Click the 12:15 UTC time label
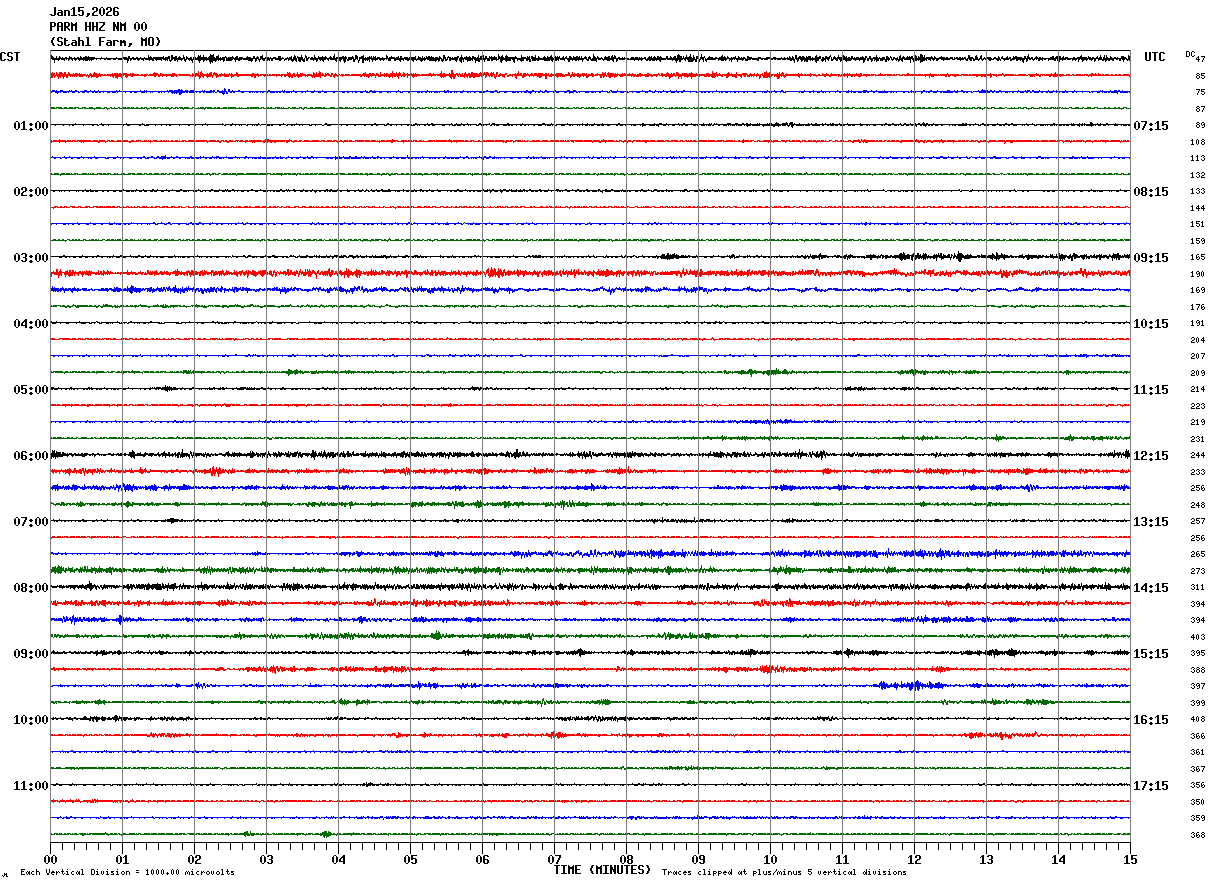This screenshot has height=886, width=1210. click(1151, 456)
